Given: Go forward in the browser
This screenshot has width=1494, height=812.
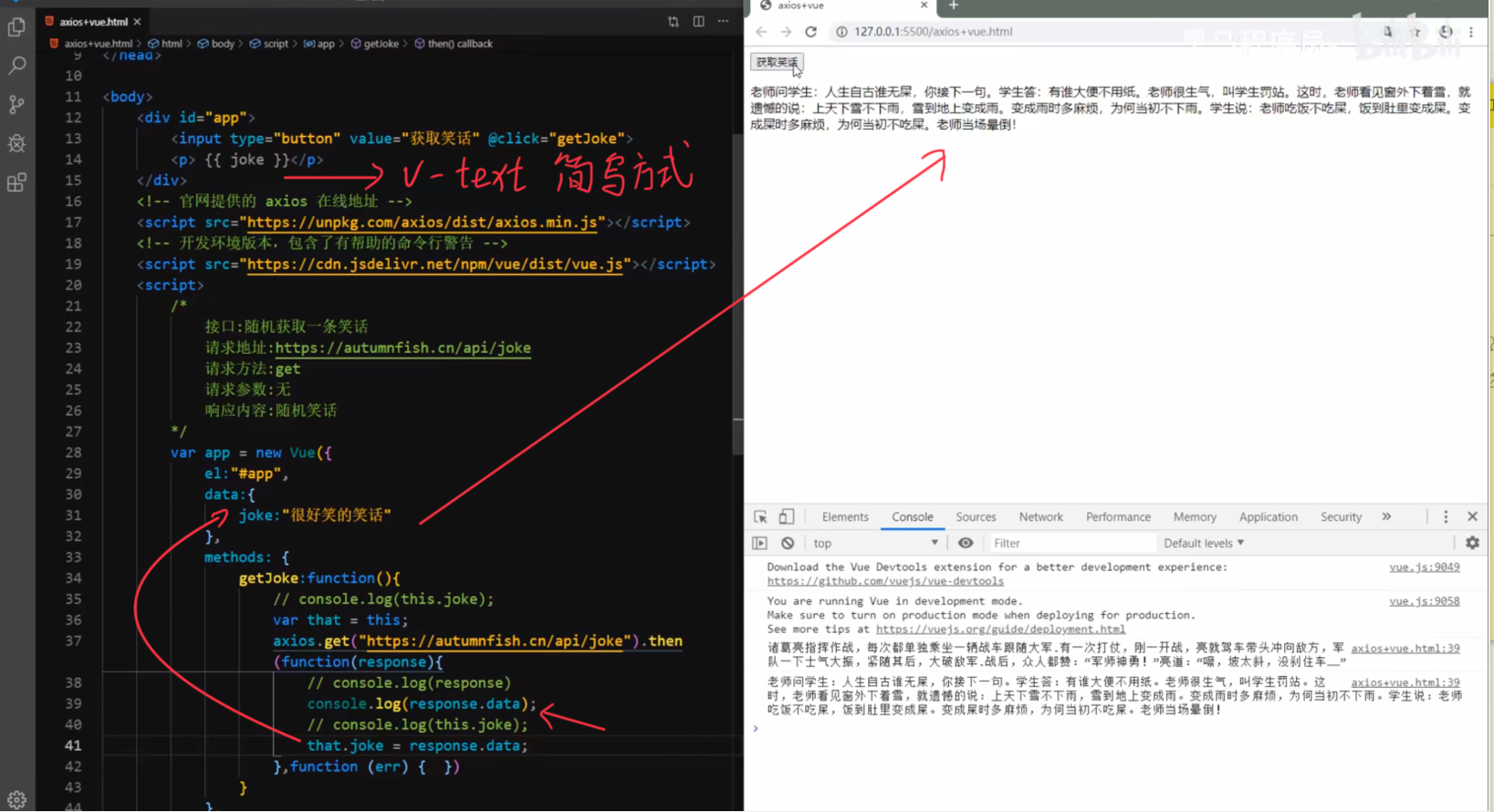Looking at the screenshot, I should point(786,32).
